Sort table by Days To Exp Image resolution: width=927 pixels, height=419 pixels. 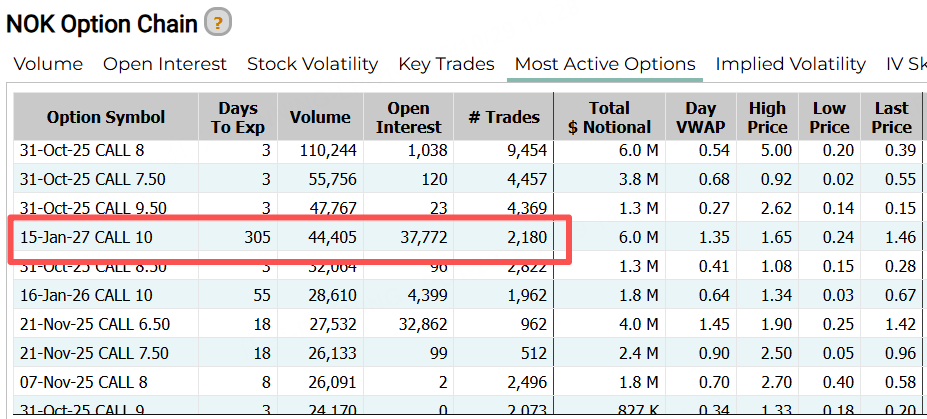[237, 117]
